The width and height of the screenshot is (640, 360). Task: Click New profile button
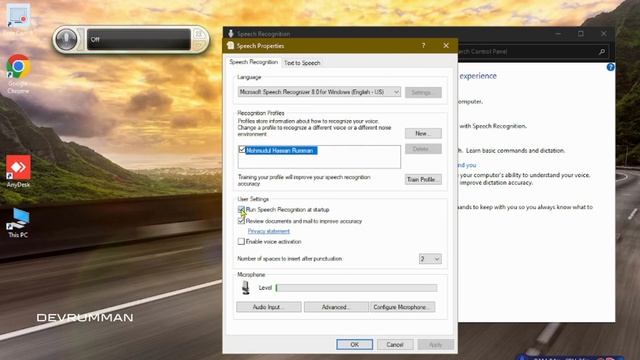[x=423, y=133]
